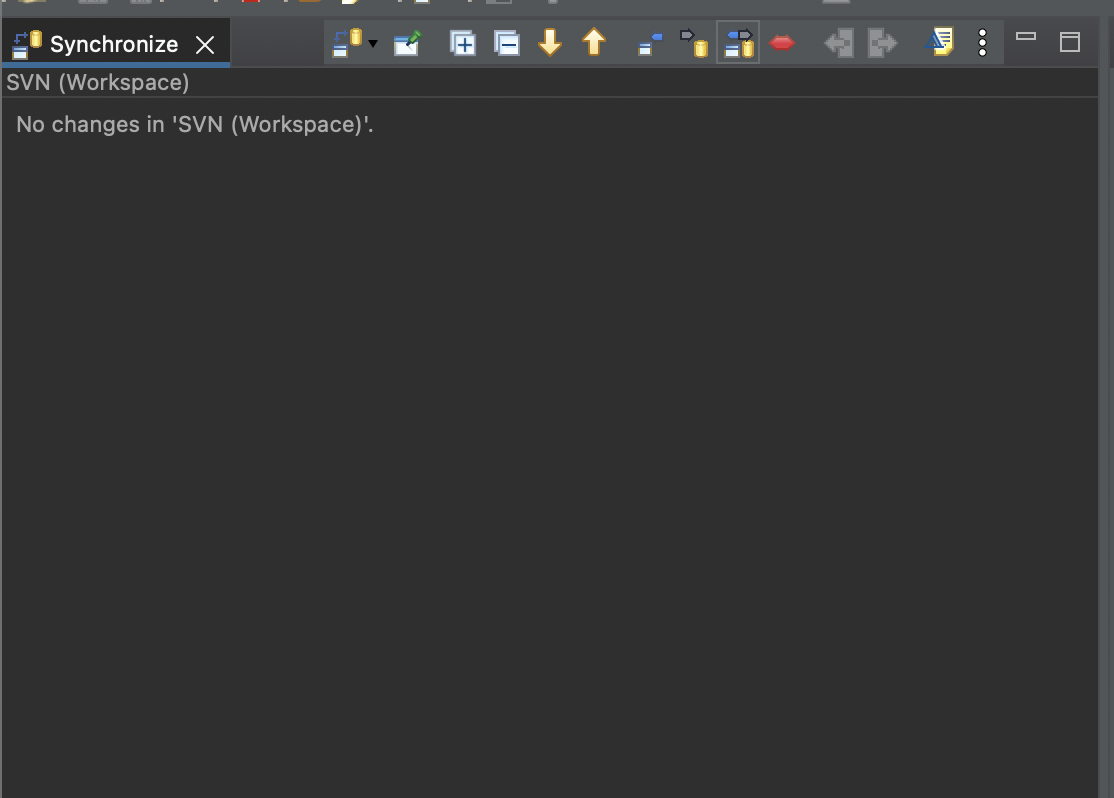Pin the current synchronization
1114x798 pixels.
(x=408, y=43)
